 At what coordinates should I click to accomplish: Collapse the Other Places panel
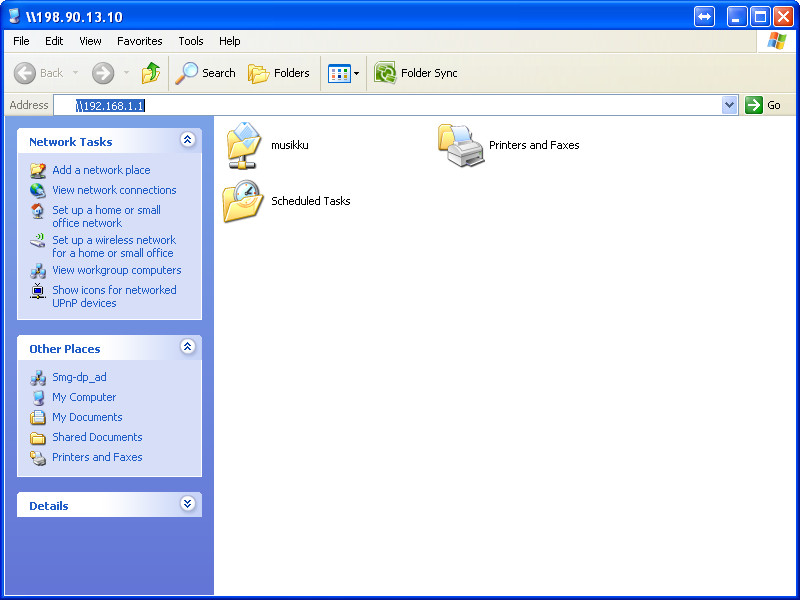point(187,347)
